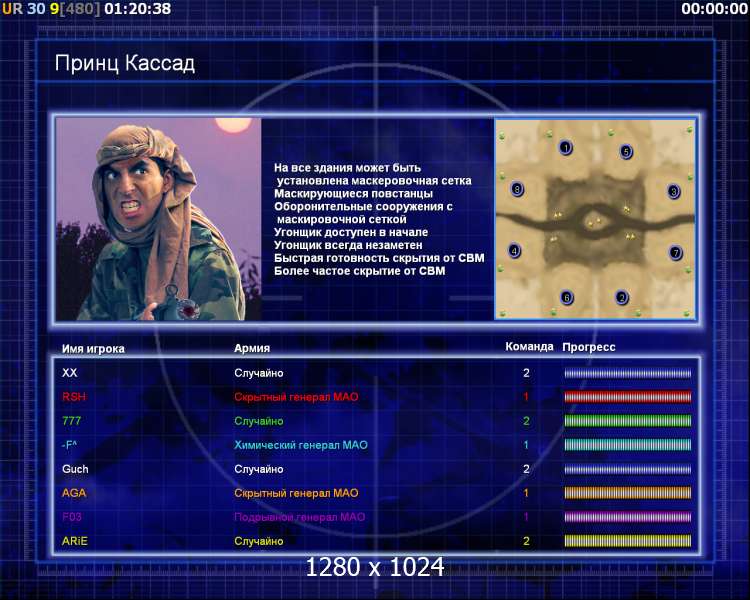Click the yellow progress bar for player ARiE
The width and height of the screenshot is (750, 600).
pyautogui.click(x=628, y=541)
